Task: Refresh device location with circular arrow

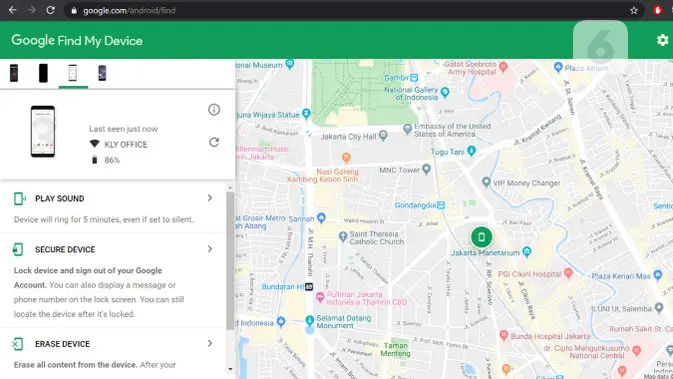Action: click(214, 142)
